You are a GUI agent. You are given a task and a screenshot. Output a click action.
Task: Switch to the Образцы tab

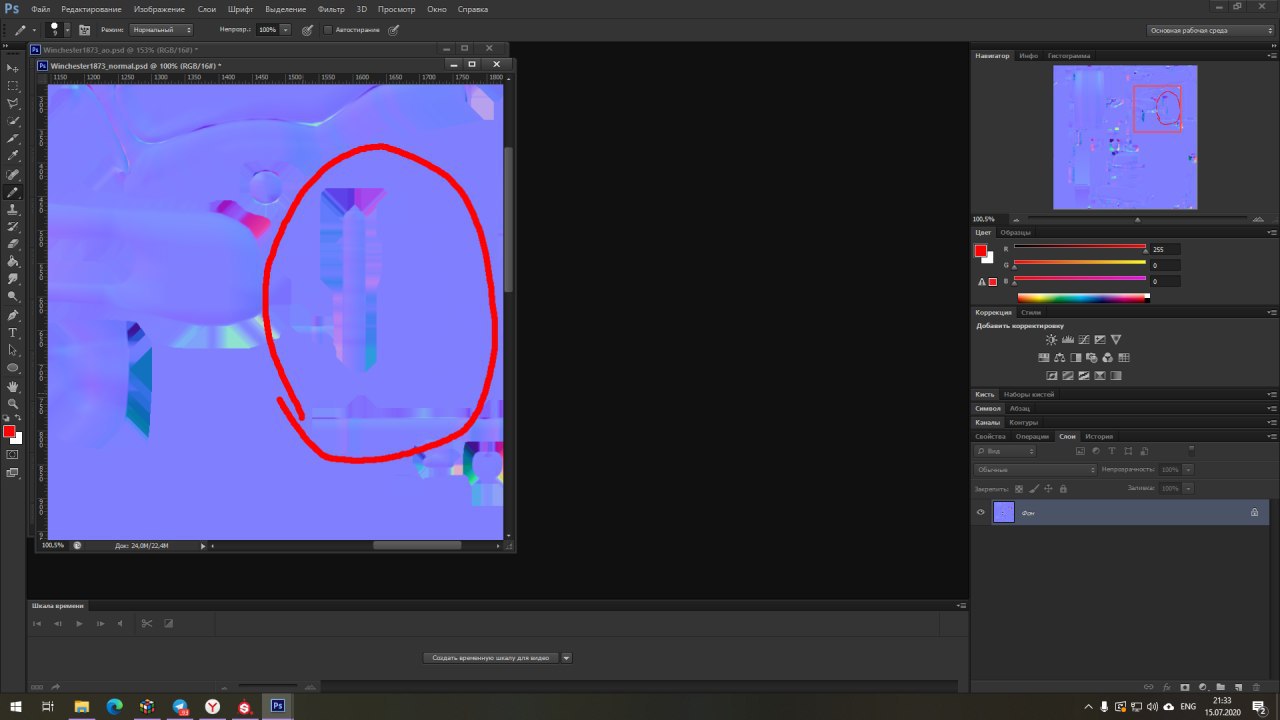coord(1015,232)
